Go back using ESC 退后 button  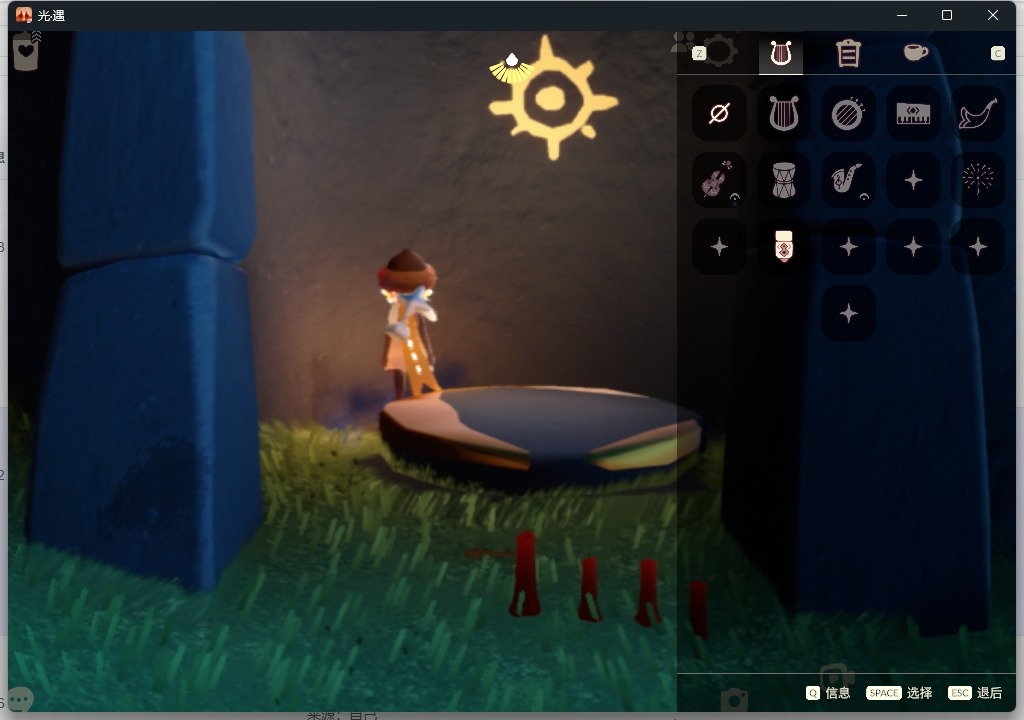click(x=975, y=693)
